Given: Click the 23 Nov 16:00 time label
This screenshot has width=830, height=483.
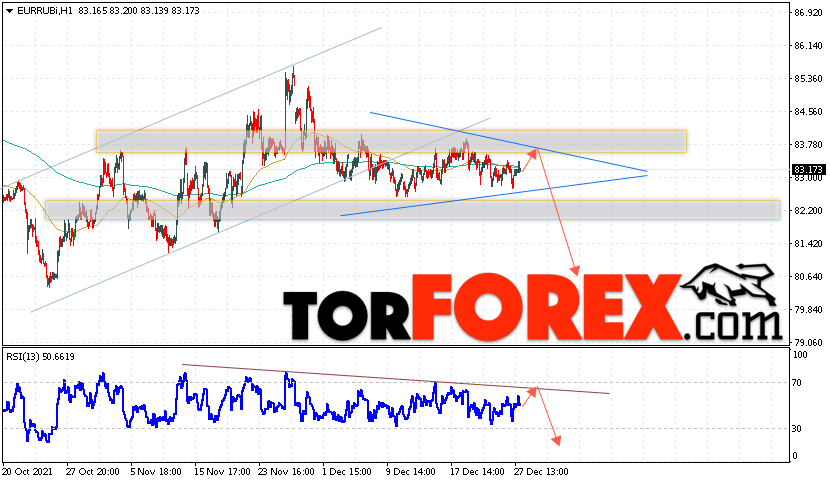Looking at the screenshot, I should (x=286, y=471).
